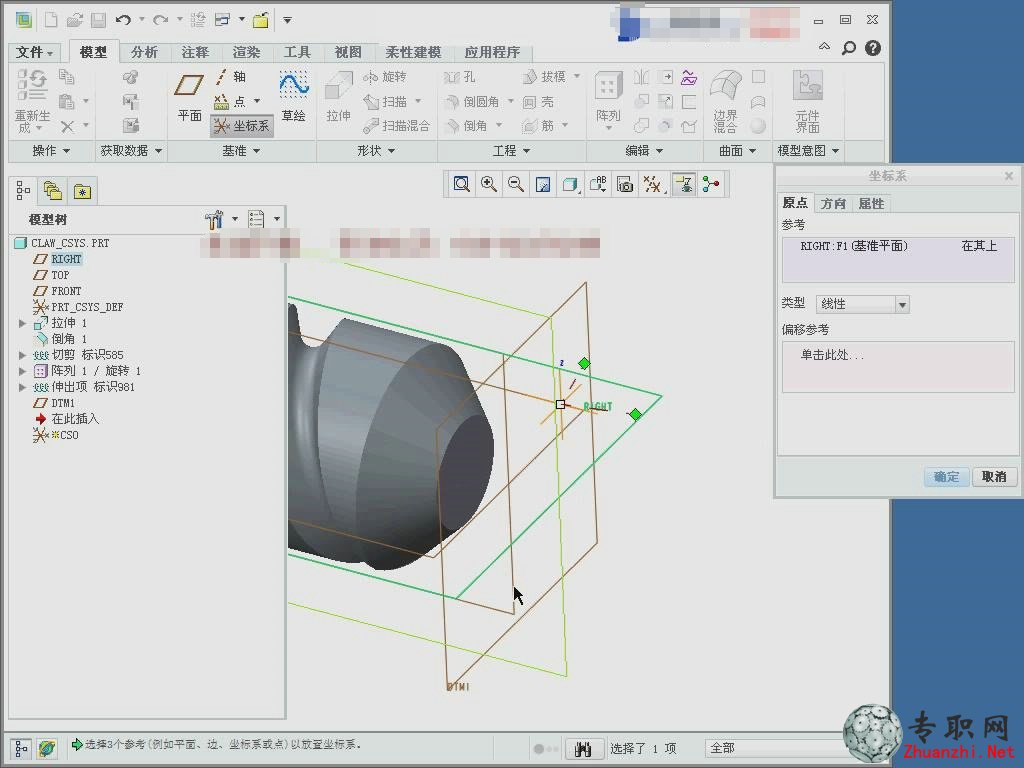Viewport: 1024px width, 768px height.
Task: Select the 点 (Point) datum tool
Action: click(x=232, y=101)
